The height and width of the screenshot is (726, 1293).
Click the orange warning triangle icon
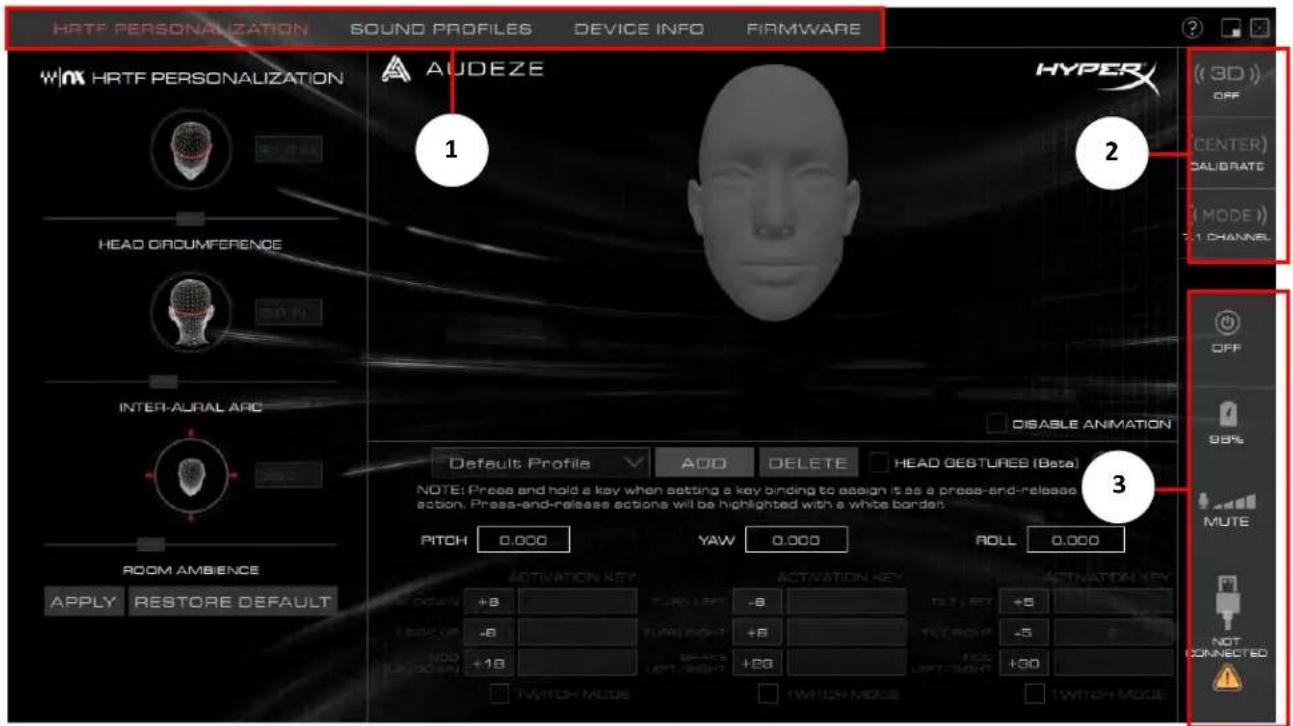point(1226,678)
